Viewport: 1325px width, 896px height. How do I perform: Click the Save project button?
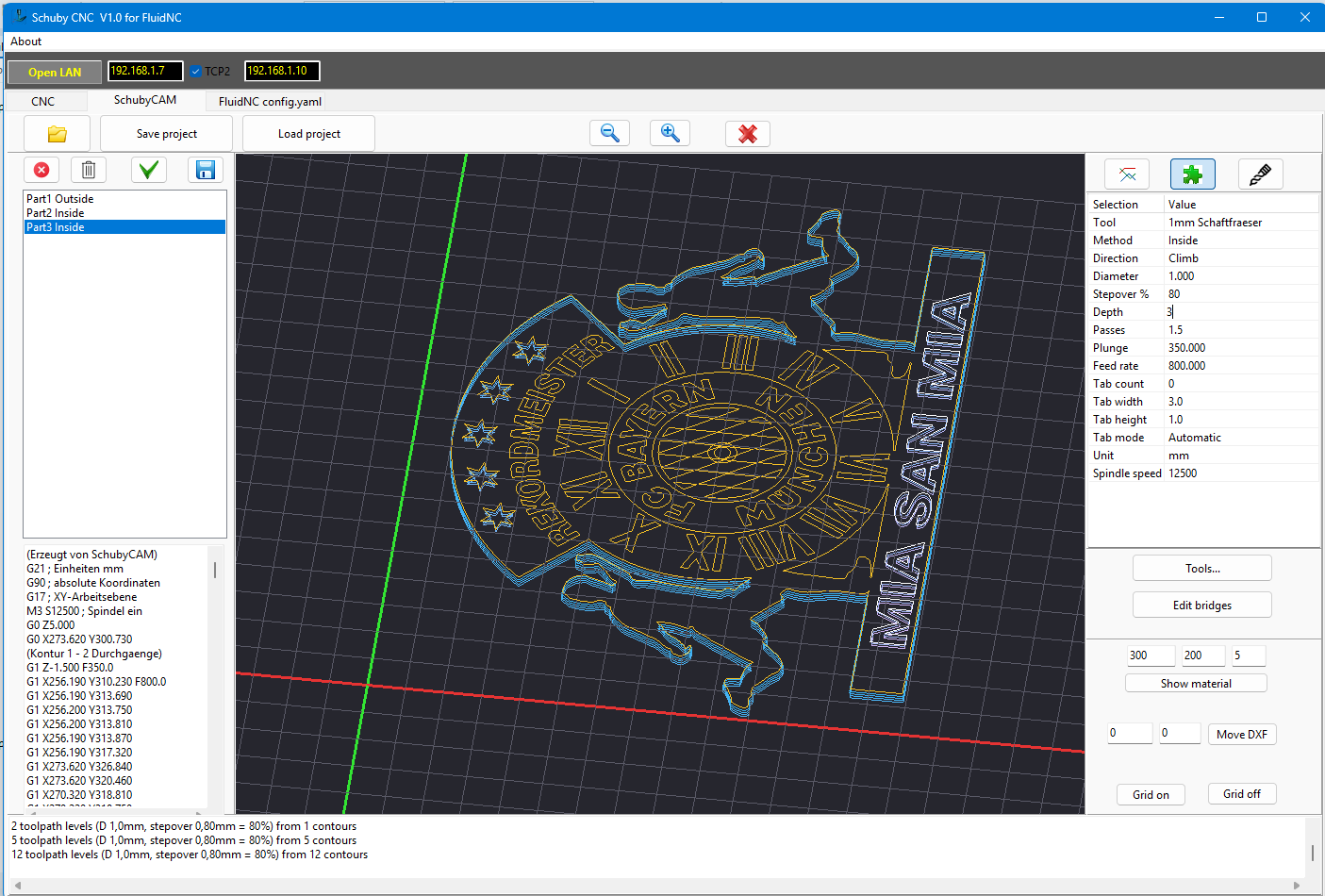coord(166,134)
